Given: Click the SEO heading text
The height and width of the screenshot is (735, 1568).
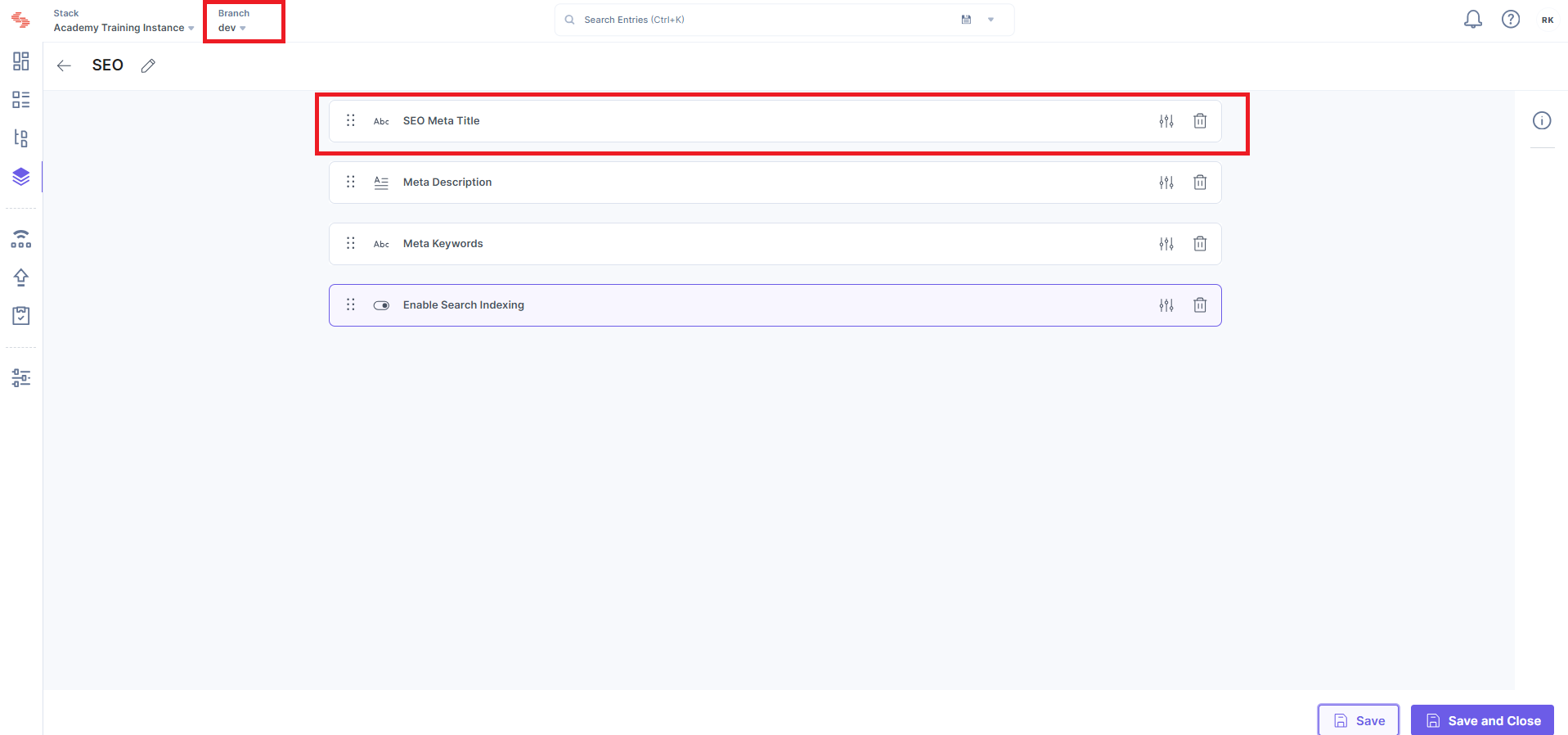Looking at the screenshot, I should [108, 65].
